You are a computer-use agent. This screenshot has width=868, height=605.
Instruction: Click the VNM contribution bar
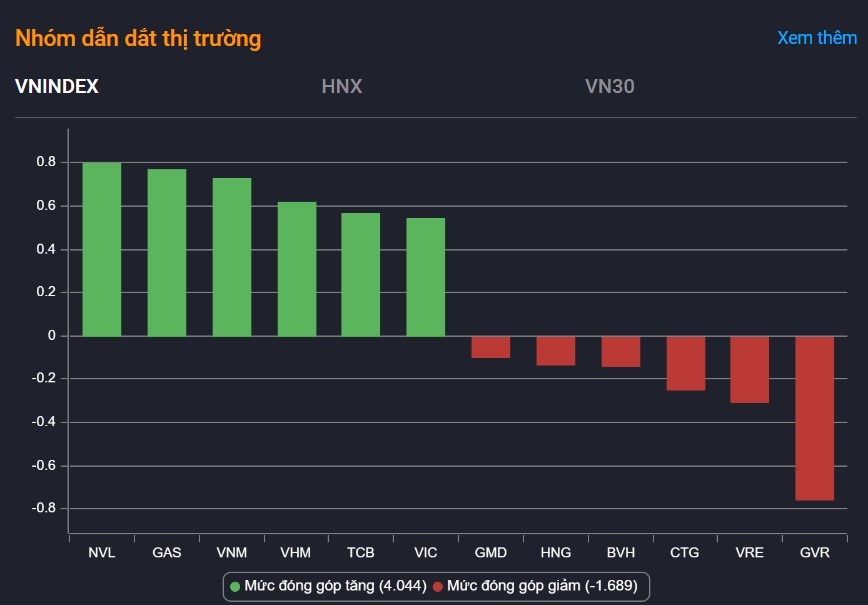coord(232,257)
